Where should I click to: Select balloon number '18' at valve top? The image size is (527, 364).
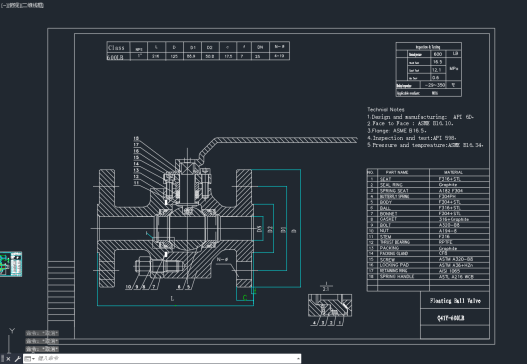(x=136, y=138)
